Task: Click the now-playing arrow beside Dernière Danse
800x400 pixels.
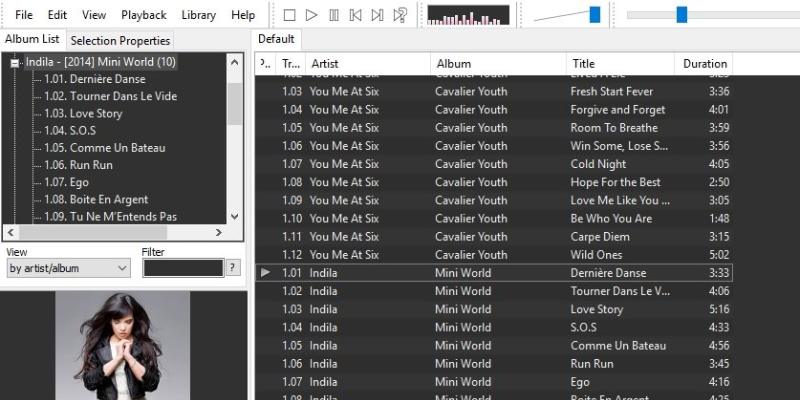Action: 265,272
